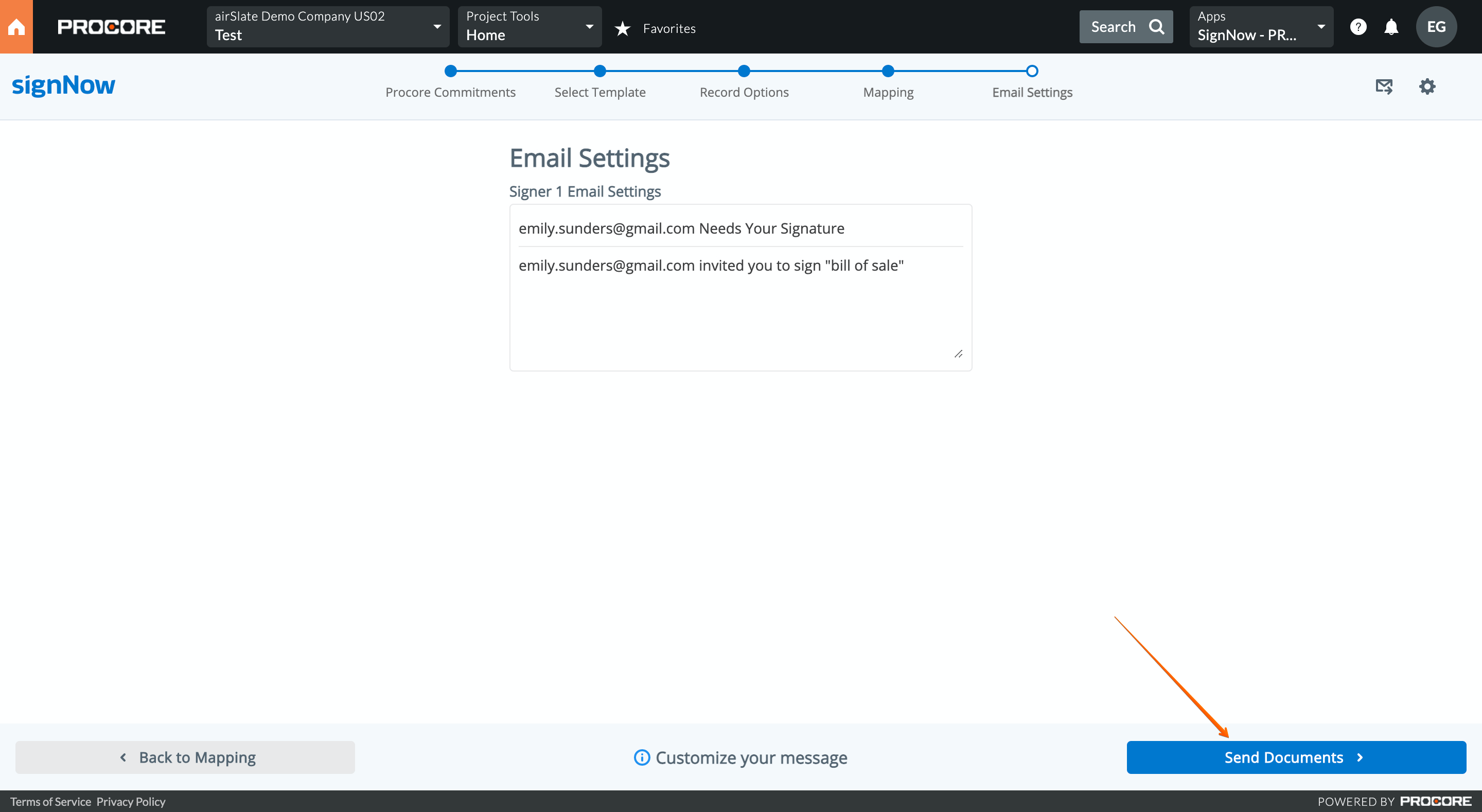This screenshot has height=812, width=1482.
Task: Go to the Mapping step
Action: (x=888, y=92)
